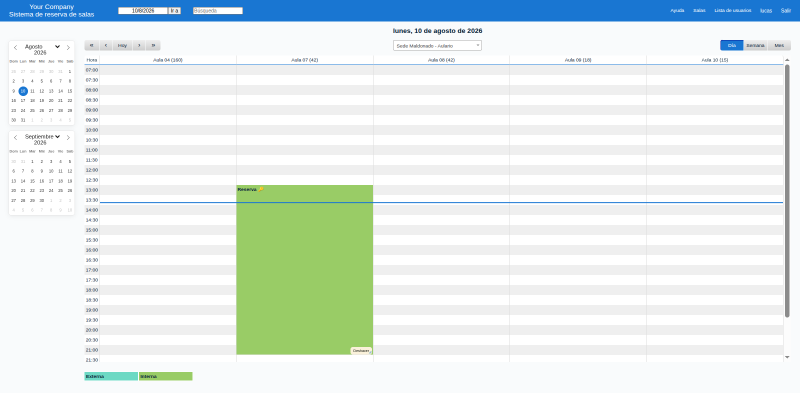Screen dimensions: 800x393
Task: Open the lucas user profile link
Action: tap(766, 10)
